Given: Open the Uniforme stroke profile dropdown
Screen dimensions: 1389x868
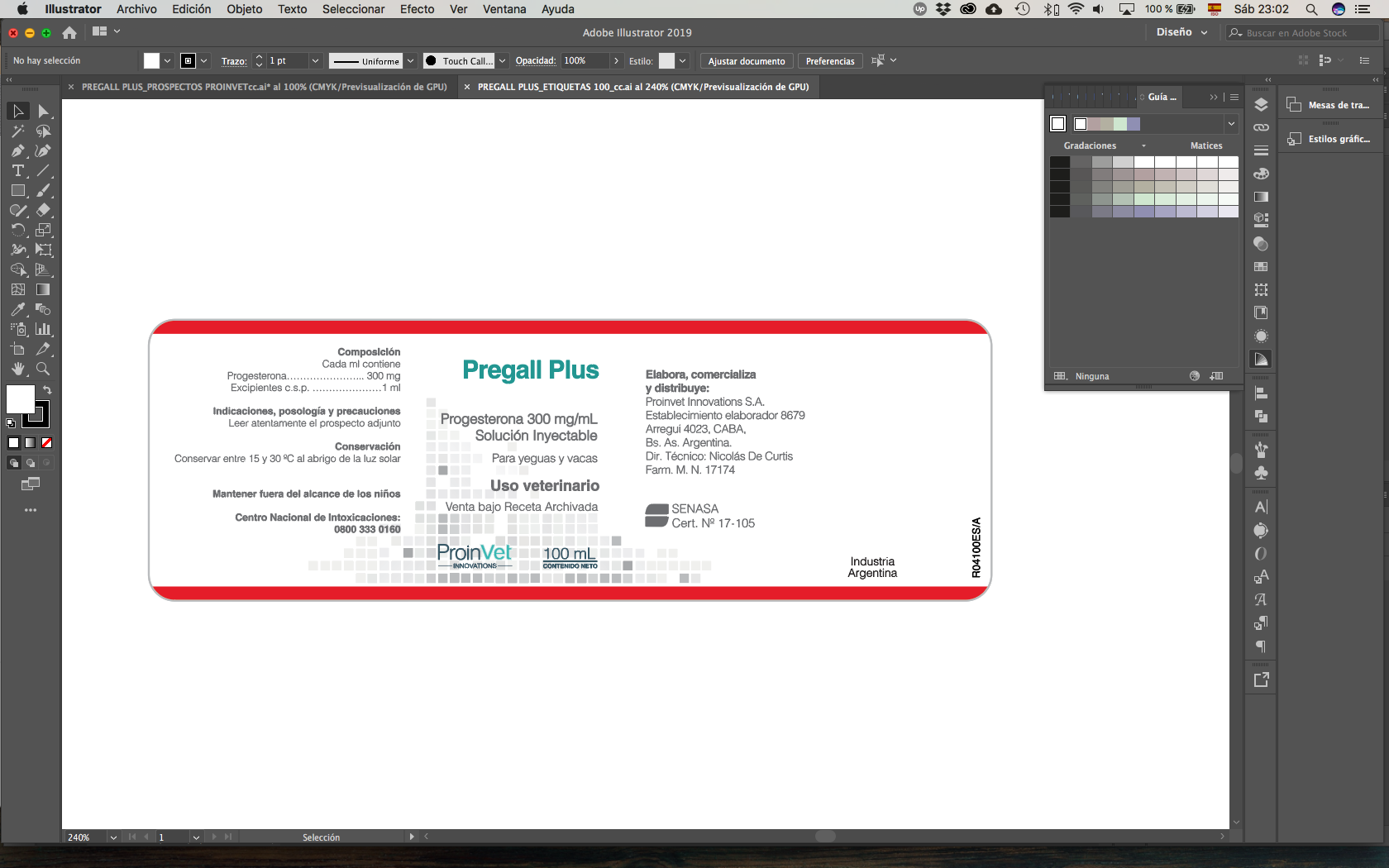Looking at the screenshot, I should pos(410,60).
